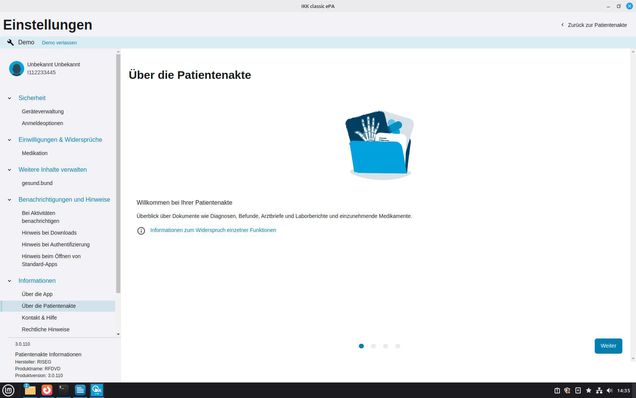Select gesund.bund in the sidebar
The height and width of the screenshot is (398, 636).
click(x=37, y=183)
